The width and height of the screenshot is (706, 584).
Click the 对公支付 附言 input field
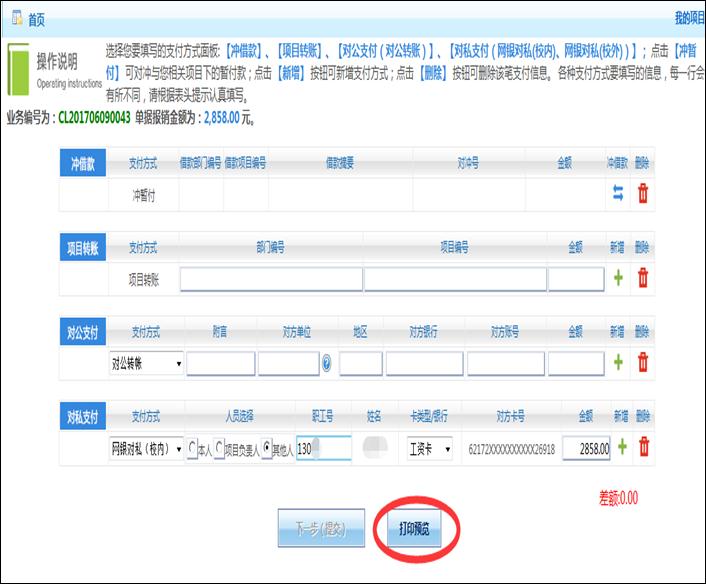click(x=221, y=363)
